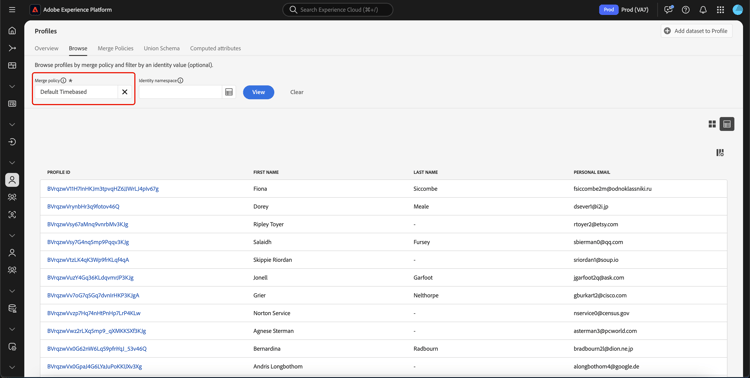Viewport: 750px width, 378px height.
Task: Open the Merge Policies tab
Action: click(x=115, y=48)
